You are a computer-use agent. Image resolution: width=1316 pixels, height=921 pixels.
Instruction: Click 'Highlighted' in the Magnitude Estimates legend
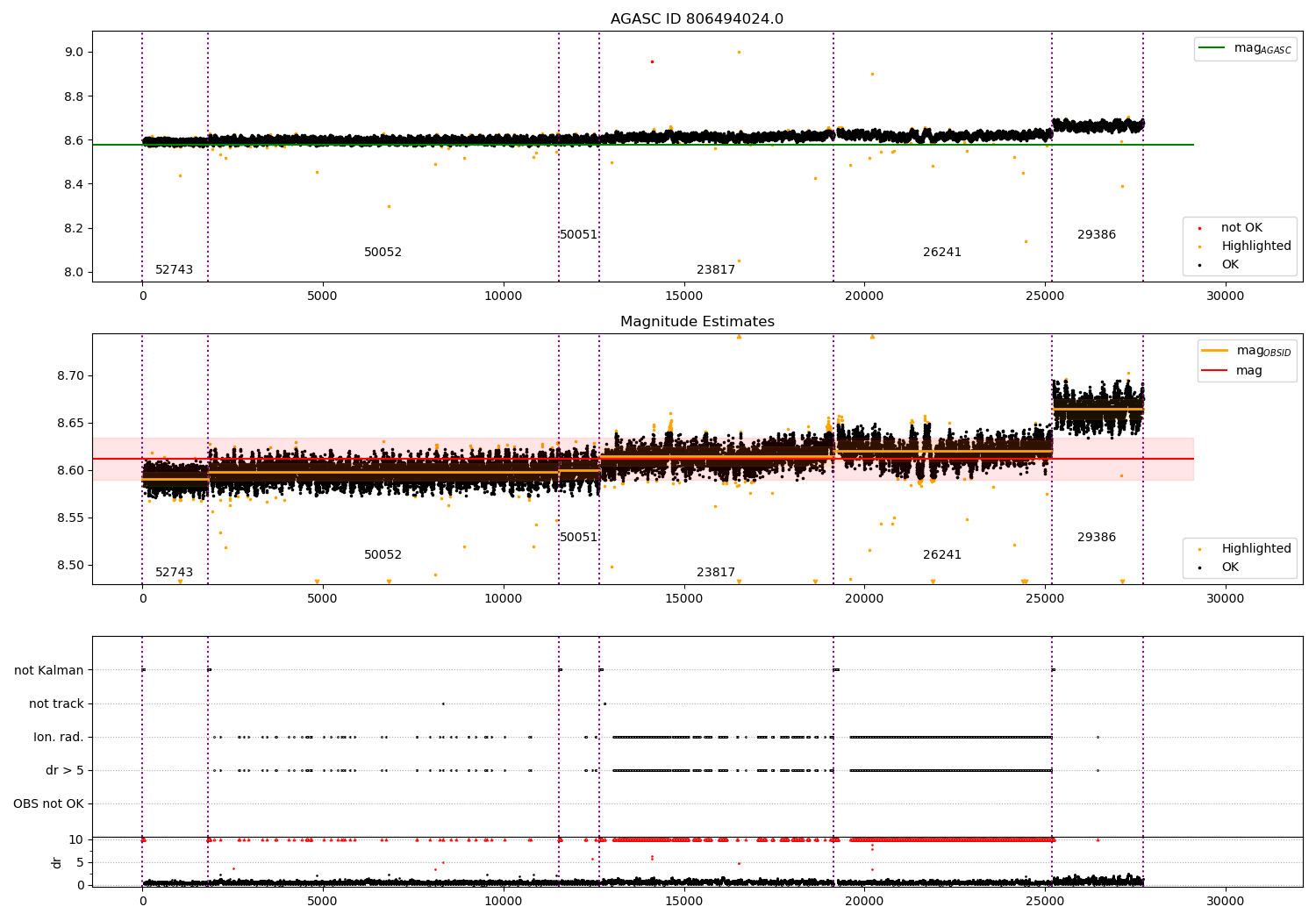pyautogui.click(x=1256, y=549)
